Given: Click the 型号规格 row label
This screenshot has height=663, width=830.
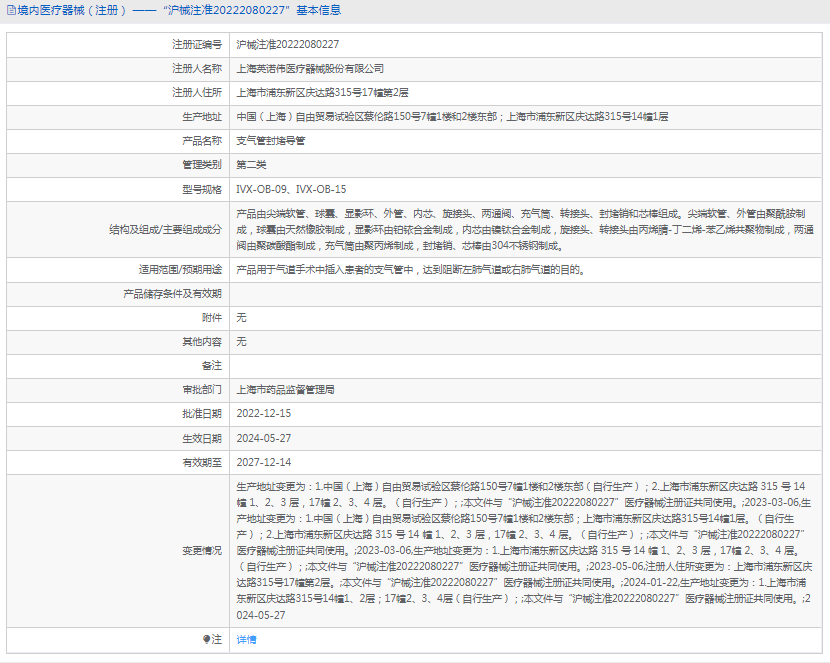Looking at the screenshot, I should pyautogui.click(x=202, y=189).
